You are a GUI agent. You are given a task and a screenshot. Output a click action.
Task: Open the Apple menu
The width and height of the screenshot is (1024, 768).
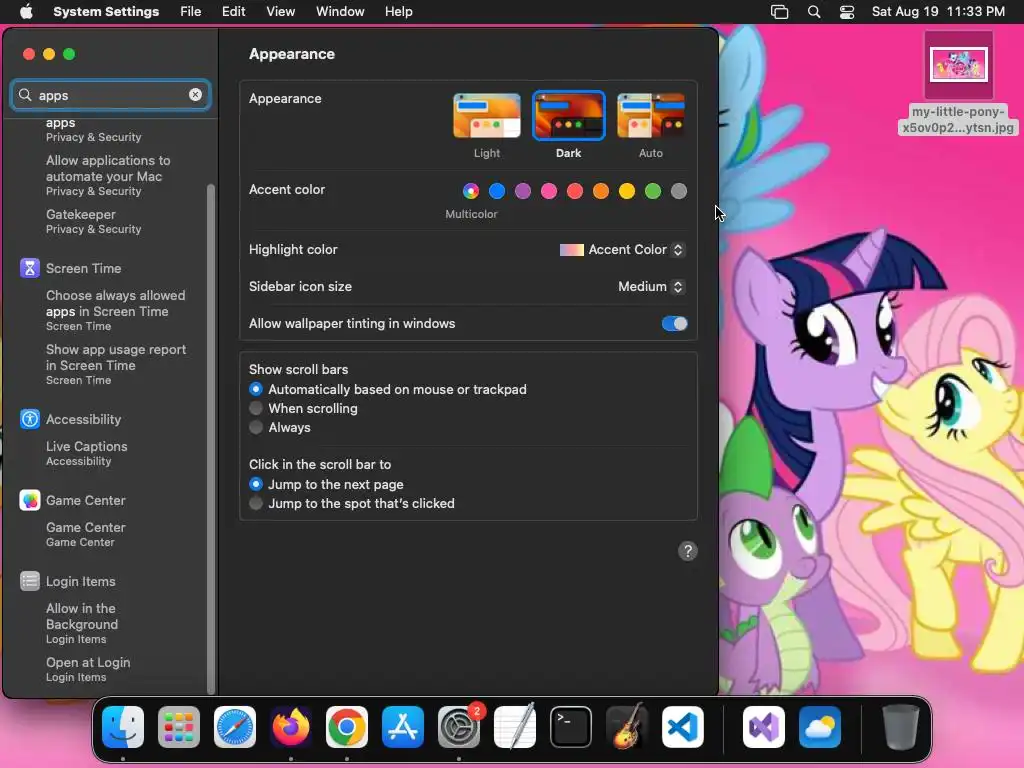click(x=26, y=12)
